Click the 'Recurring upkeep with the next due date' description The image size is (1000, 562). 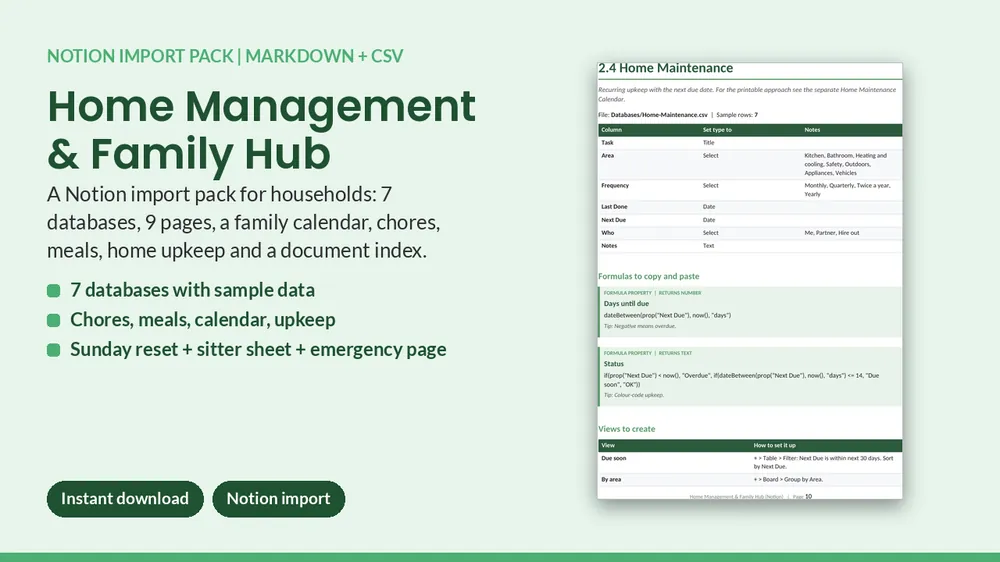pyautogui.click(x=747, y=94)
